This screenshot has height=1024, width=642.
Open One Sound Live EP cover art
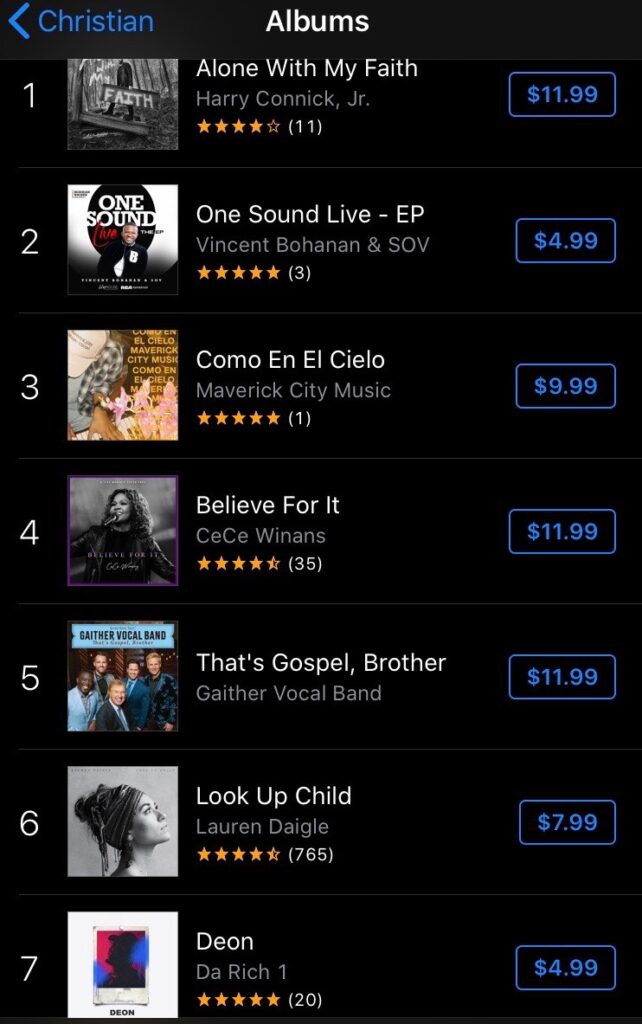(123, 240)
